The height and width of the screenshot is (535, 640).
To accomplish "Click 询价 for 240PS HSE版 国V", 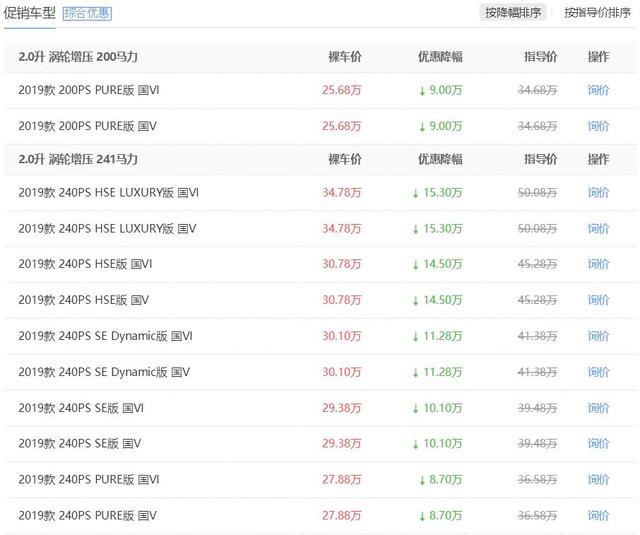I will tap(598, 300).
